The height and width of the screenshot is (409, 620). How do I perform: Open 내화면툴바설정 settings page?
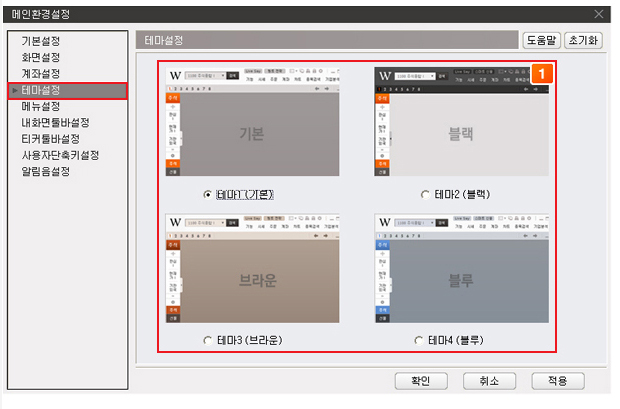click(55, 123)
